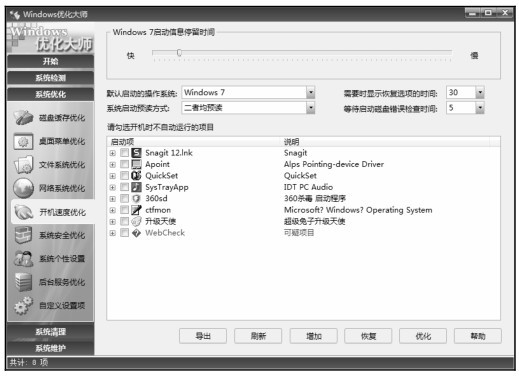Click the 说明 column header
Viewport: 519px width, 376px height.
pos(386,142)
